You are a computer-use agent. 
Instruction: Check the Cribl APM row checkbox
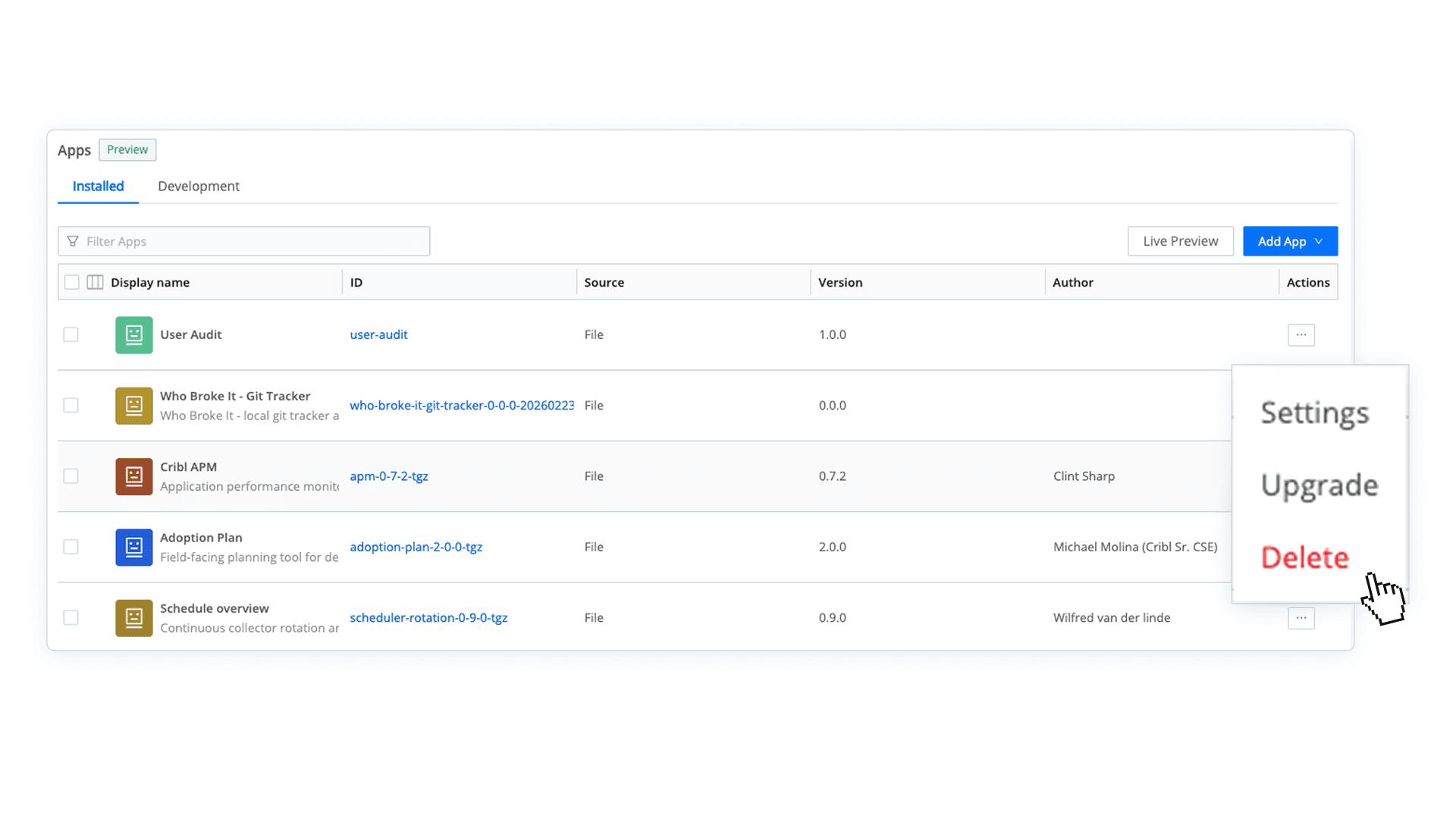(71, 476)
